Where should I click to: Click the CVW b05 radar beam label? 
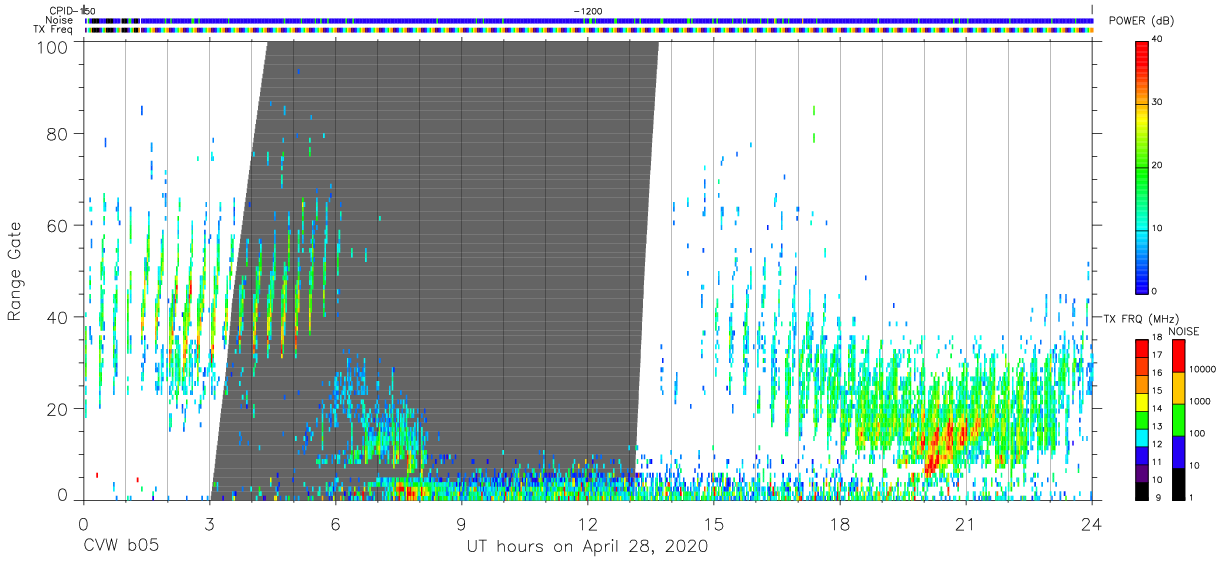coord(121,547)
